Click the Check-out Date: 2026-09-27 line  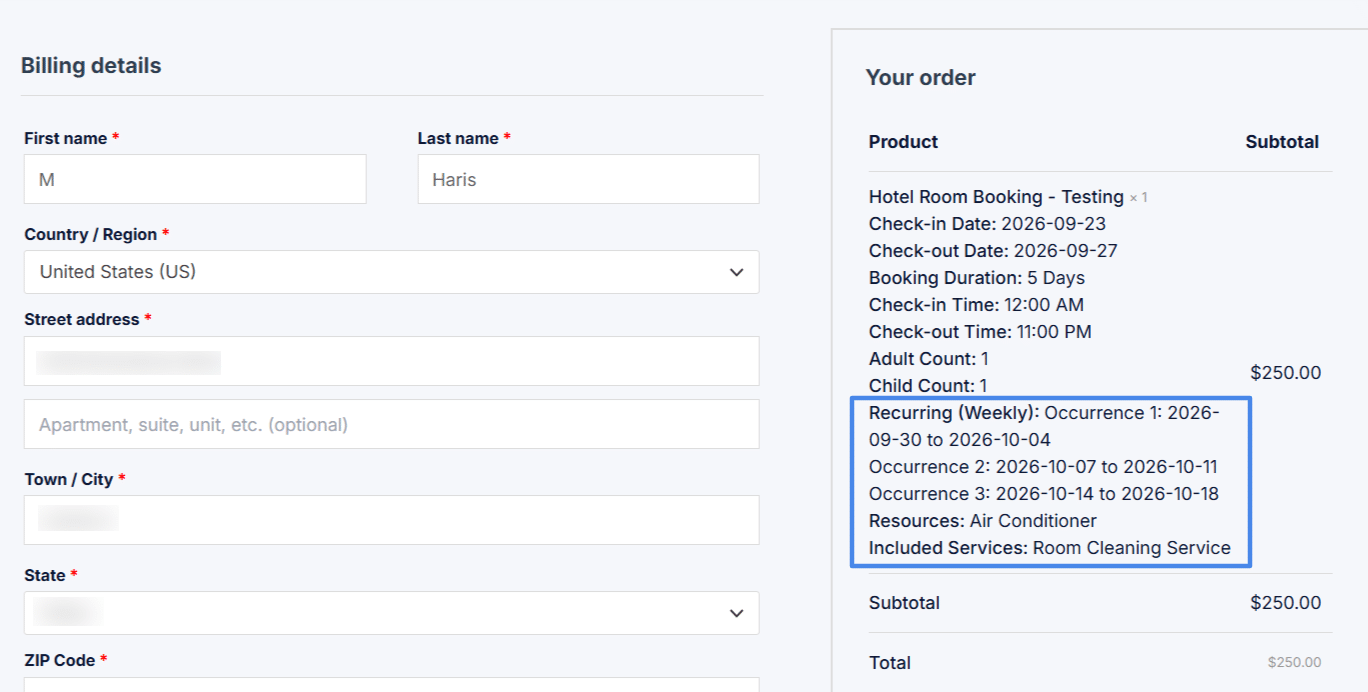click(x=993, y=251)
